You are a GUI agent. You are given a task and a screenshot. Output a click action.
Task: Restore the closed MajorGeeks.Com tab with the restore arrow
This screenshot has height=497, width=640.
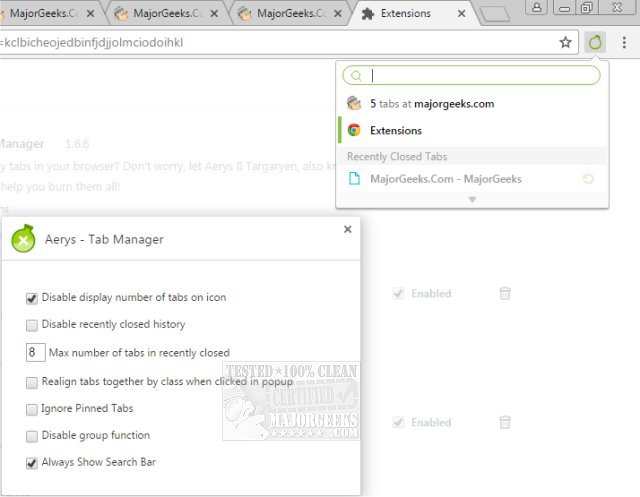click(x=588, y=179)
